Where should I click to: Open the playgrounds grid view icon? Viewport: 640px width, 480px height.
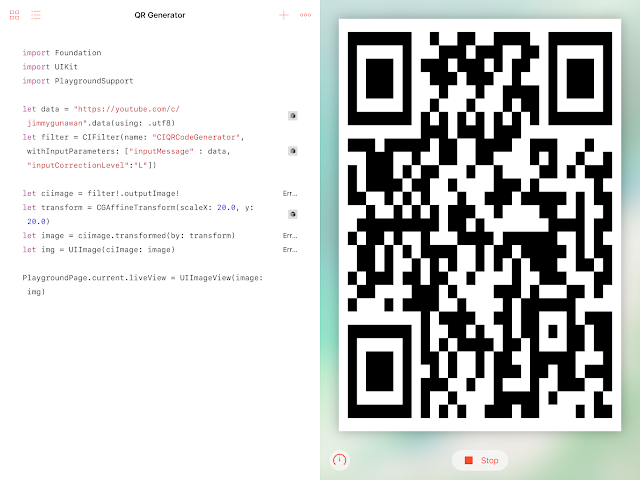[15, 15]
